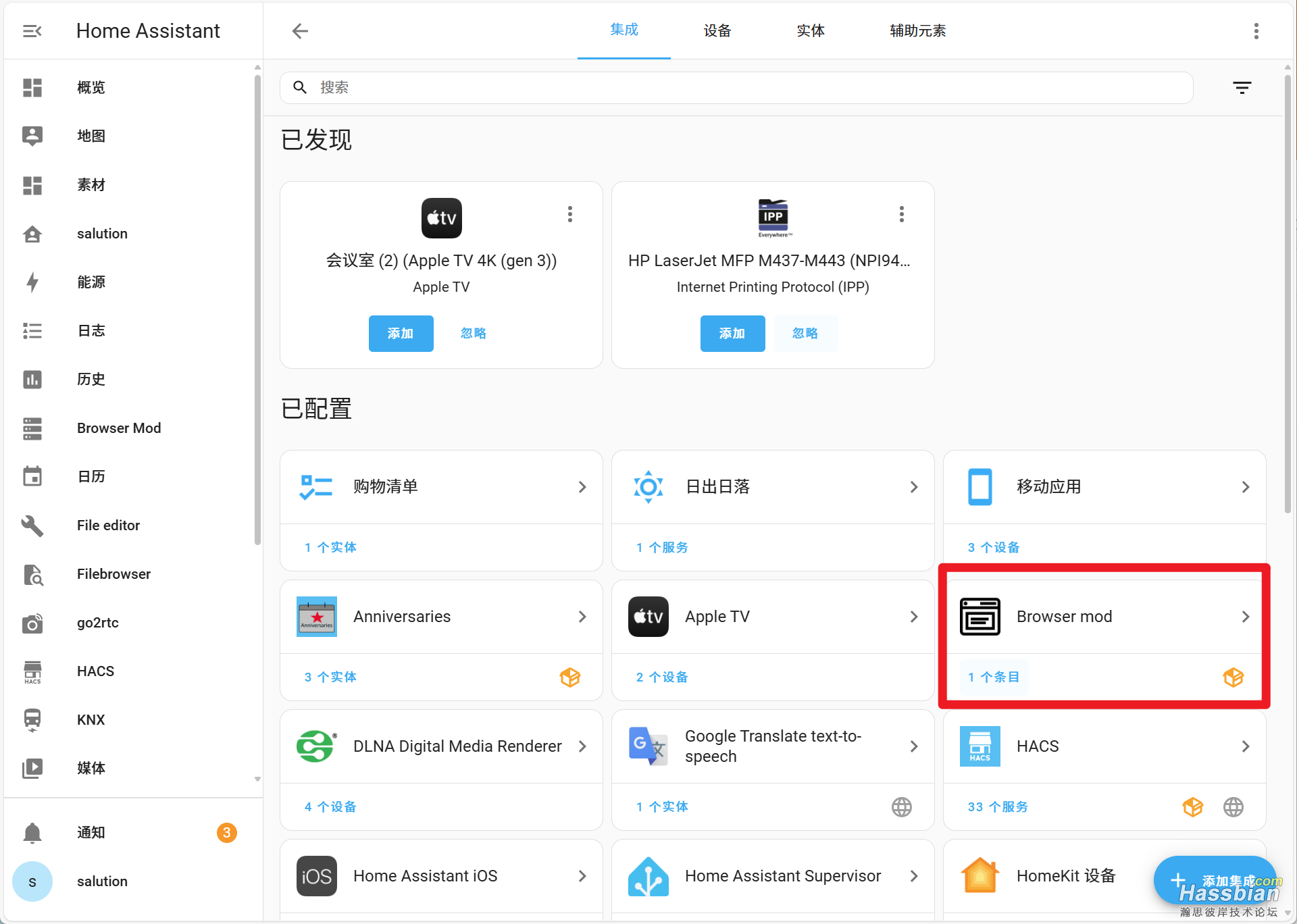Expand 购物清单 integration chevron
This screenshot has height=924, width=1297.
582,487
